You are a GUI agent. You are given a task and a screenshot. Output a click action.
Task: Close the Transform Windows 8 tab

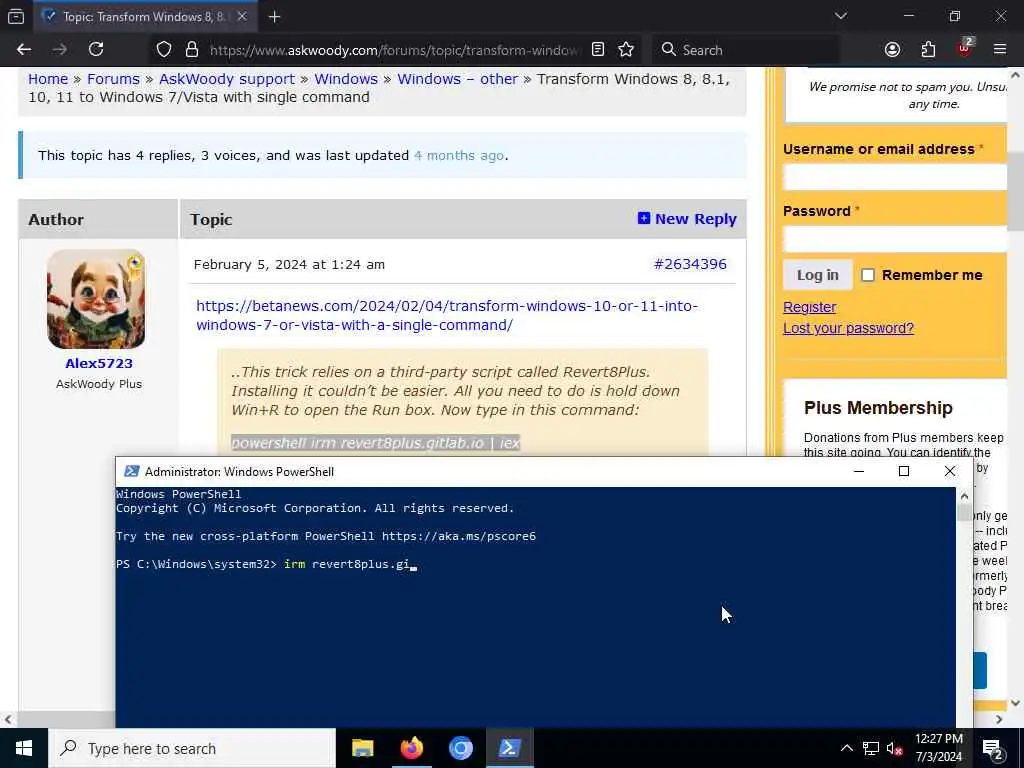coord(242,17)
